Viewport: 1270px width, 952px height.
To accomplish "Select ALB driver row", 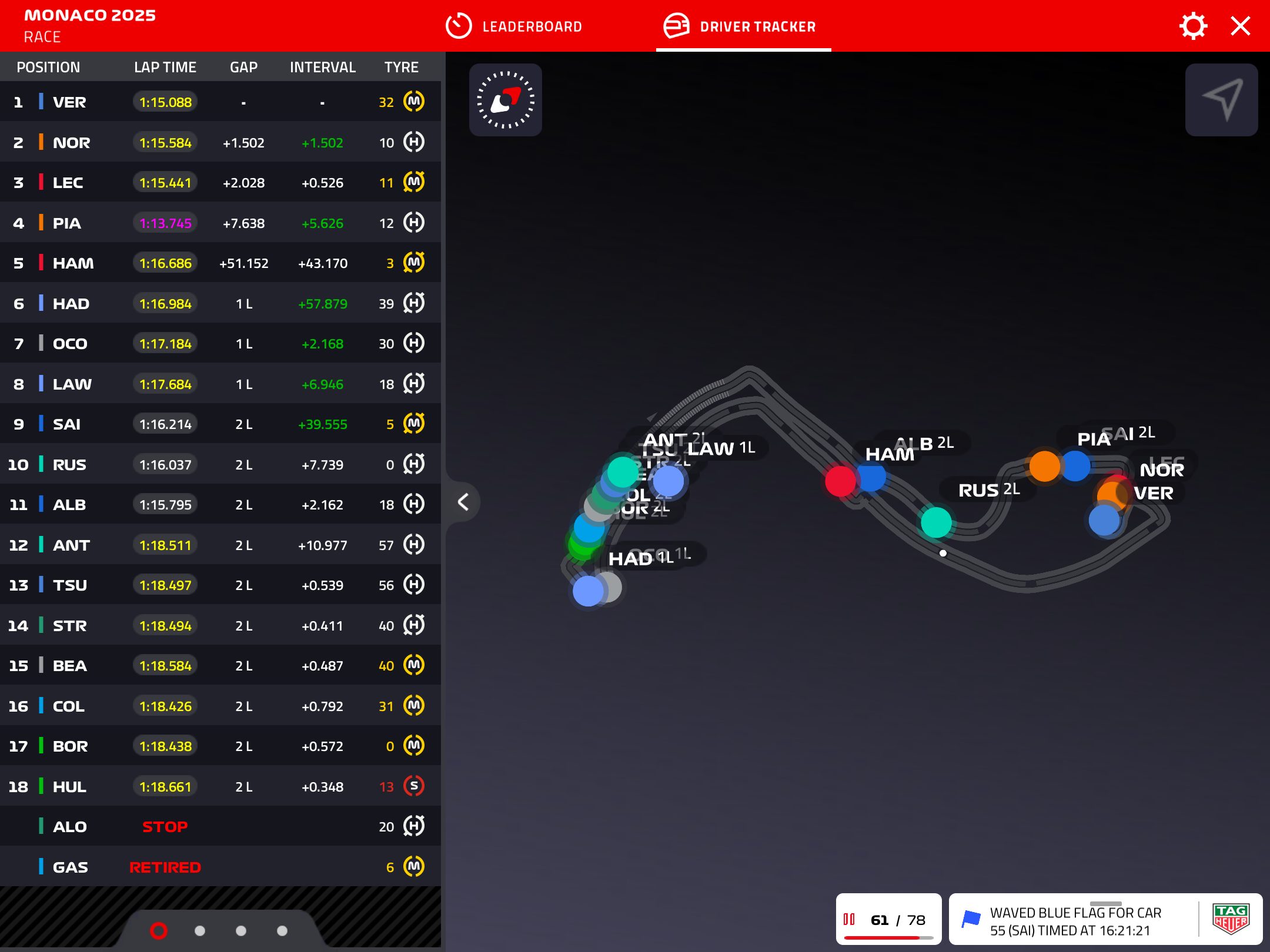I will [x=220, y=504].
